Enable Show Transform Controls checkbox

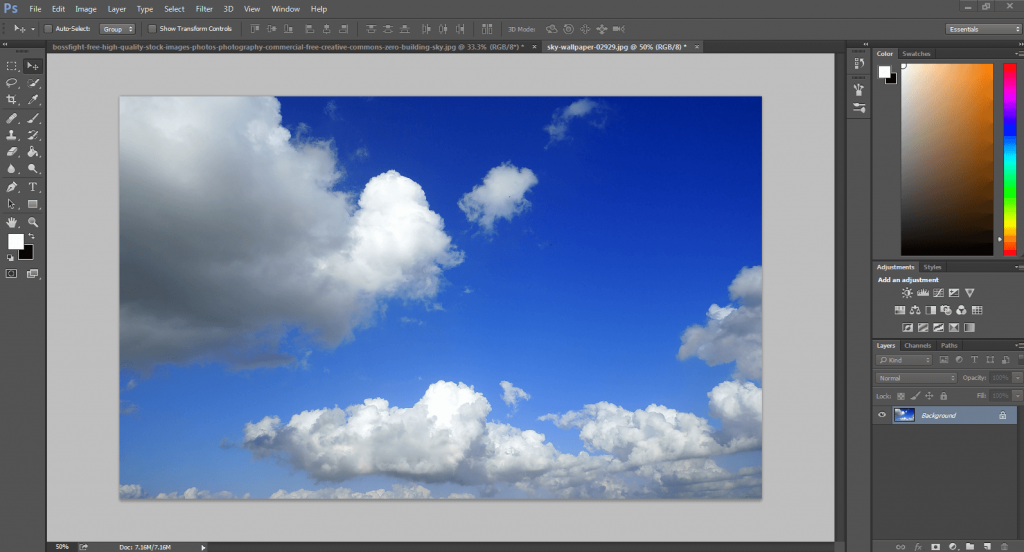[x=152, y=29]
